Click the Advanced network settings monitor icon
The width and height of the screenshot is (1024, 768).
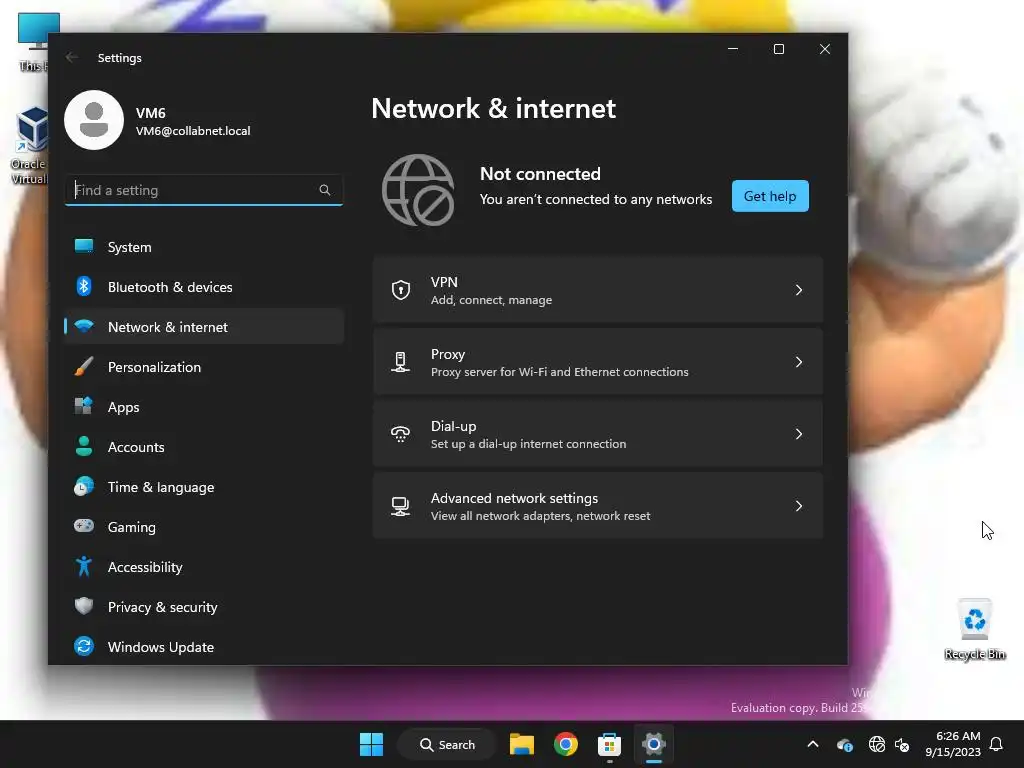point(400,506)
